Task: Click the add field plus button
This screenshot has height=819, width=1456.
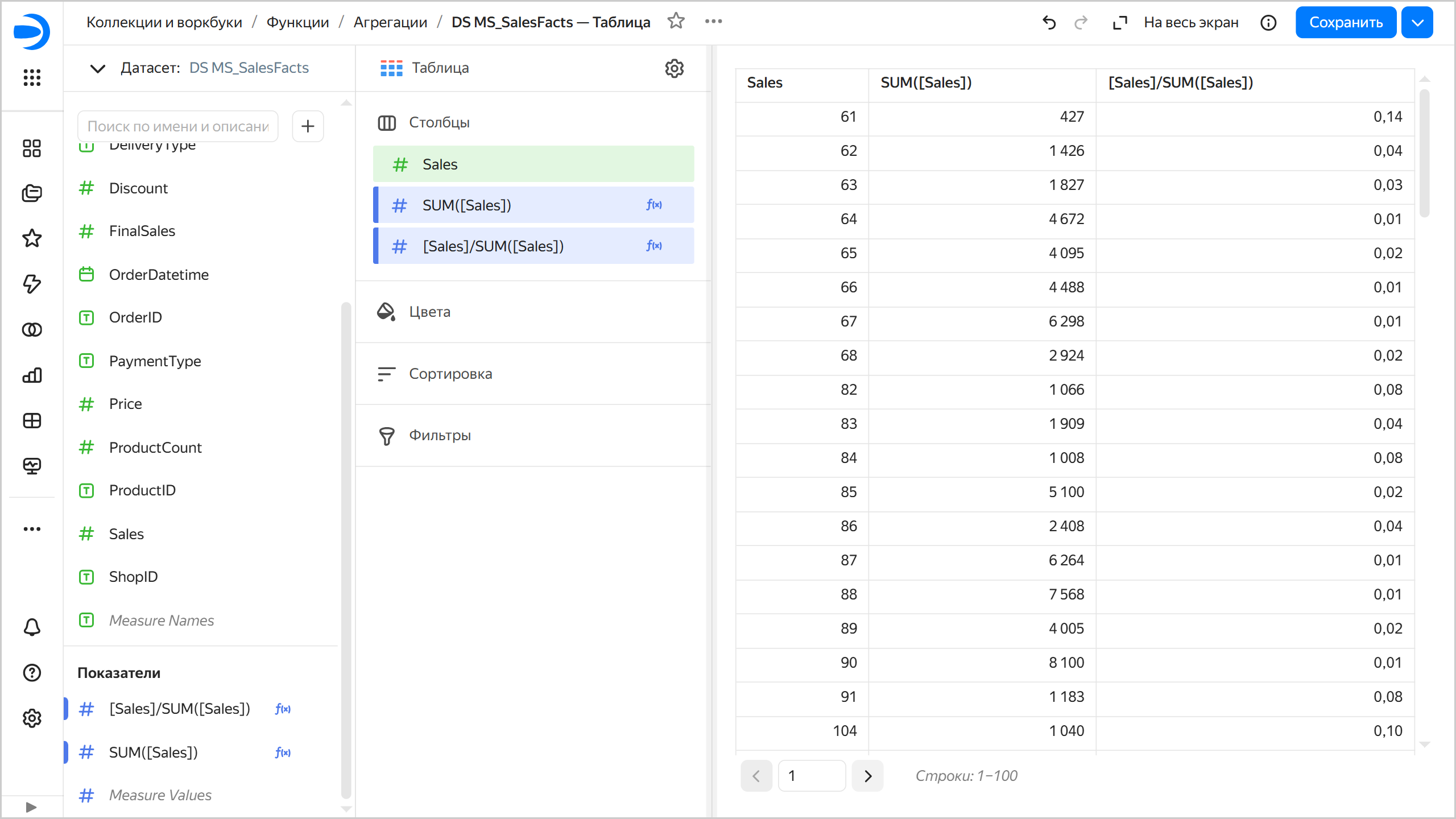Action: 308,126
